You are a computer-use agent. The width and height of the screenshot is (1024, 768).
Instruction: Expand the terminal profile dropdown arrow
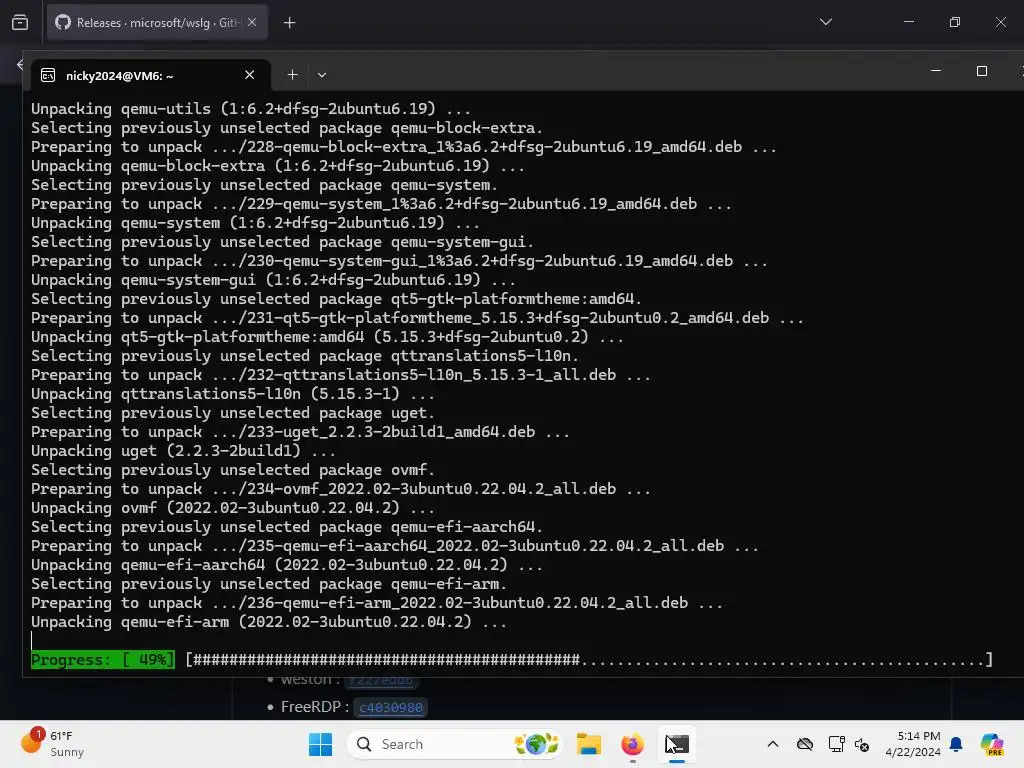[x=322, y=75]
